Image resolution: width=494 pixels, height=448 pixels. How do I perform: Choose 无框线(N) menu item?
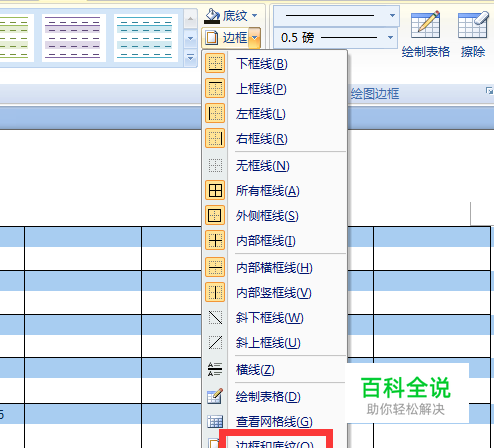(x=274, y=165)
